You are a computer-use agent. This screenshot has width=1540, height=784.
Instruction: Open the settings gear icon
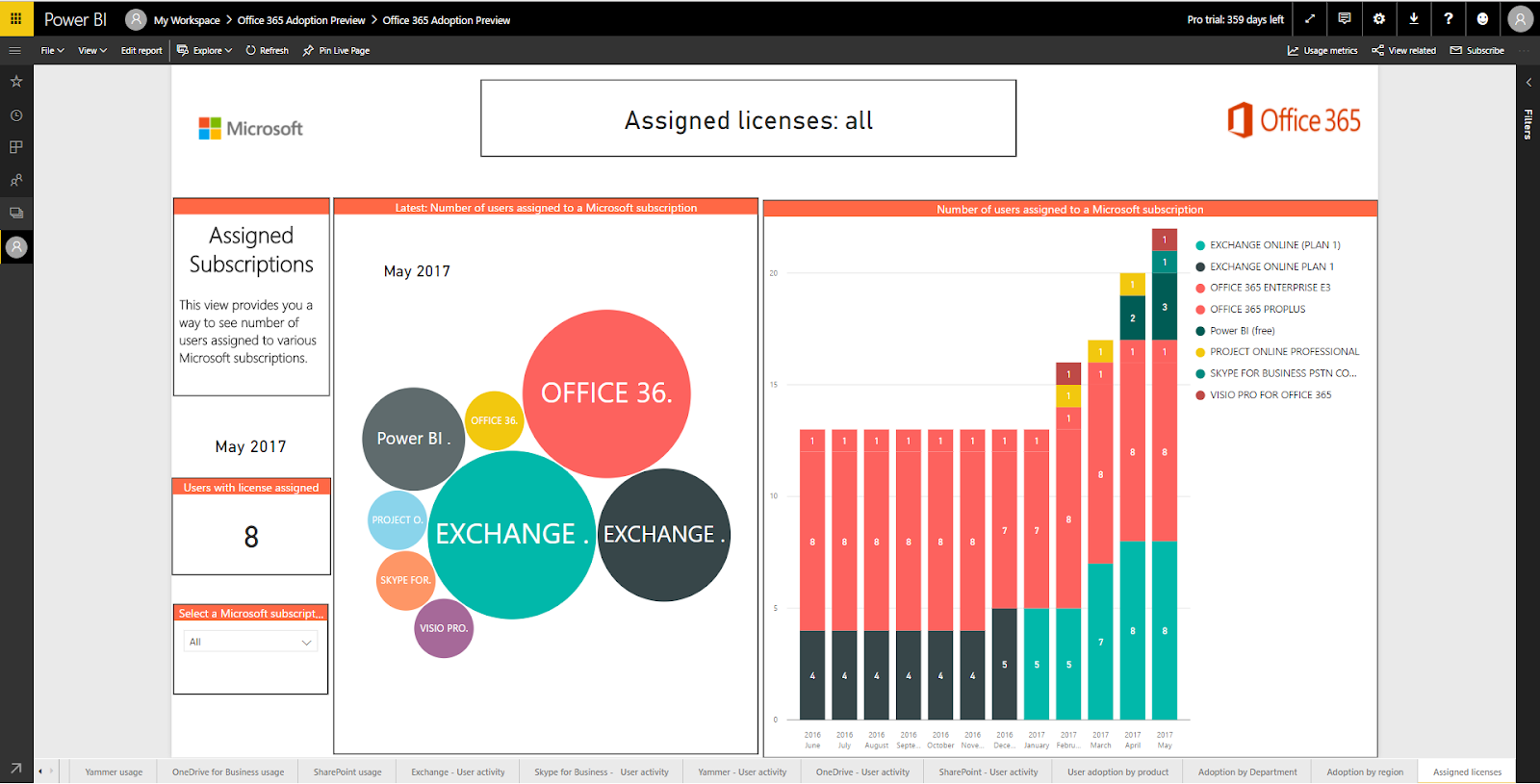[x=1379, y=18]
